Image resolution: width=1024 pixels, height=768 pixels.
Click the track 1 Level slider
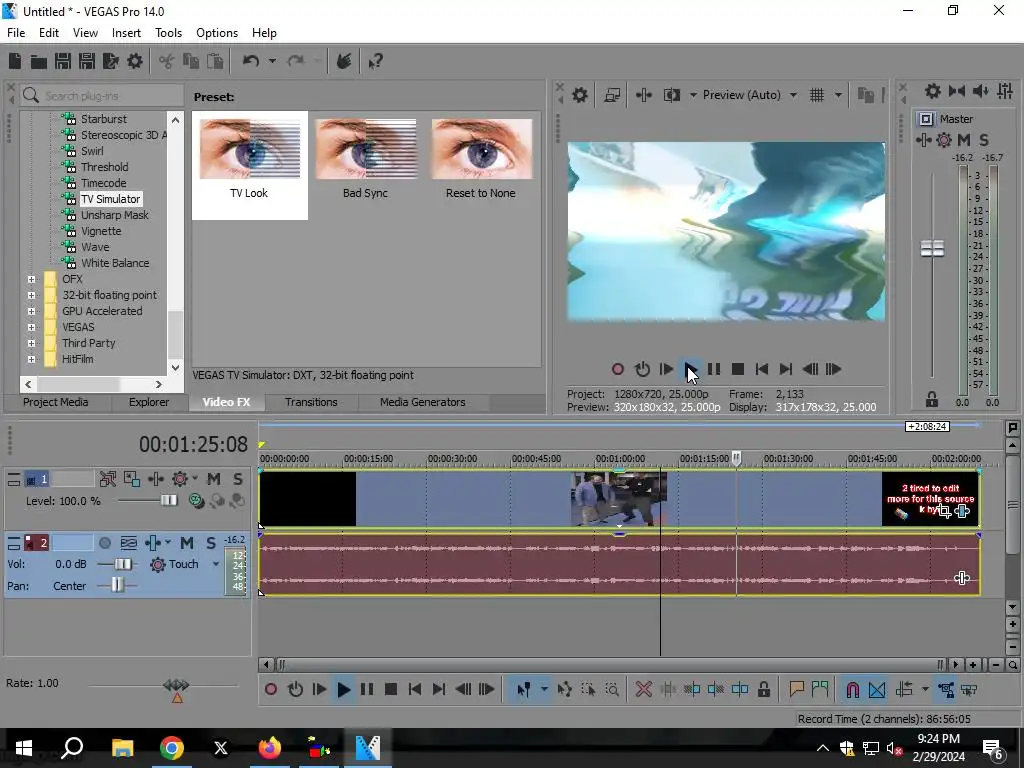click(169, 501)
